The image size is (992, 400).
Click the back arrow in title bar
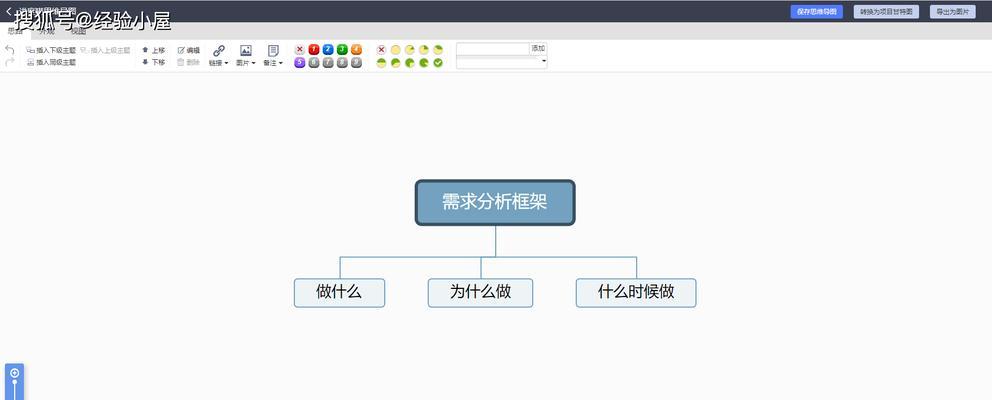click(8, 11)
